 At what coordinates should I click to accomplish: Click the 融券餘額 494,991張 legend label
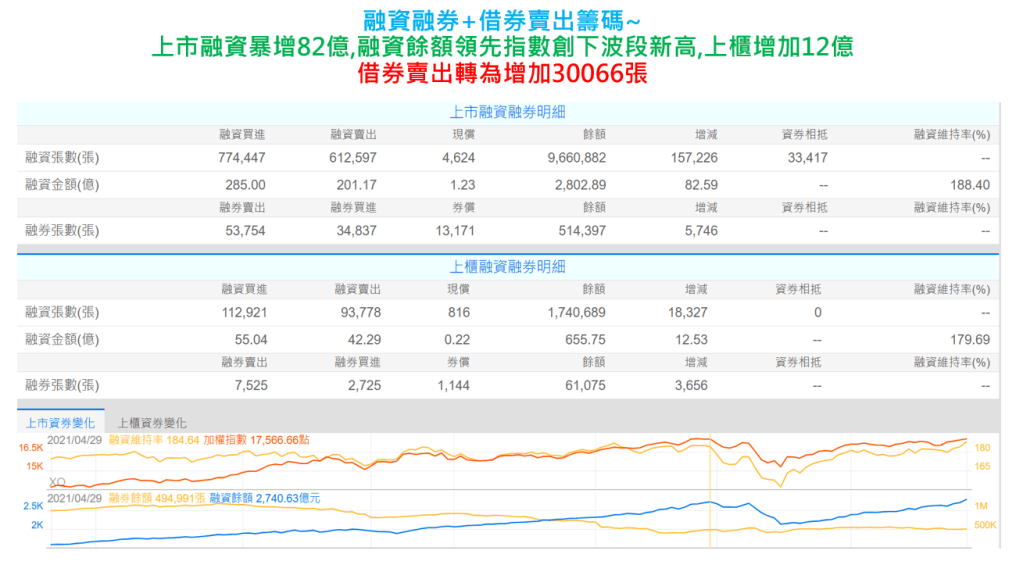pyautogui.click(x=156, y=497)
